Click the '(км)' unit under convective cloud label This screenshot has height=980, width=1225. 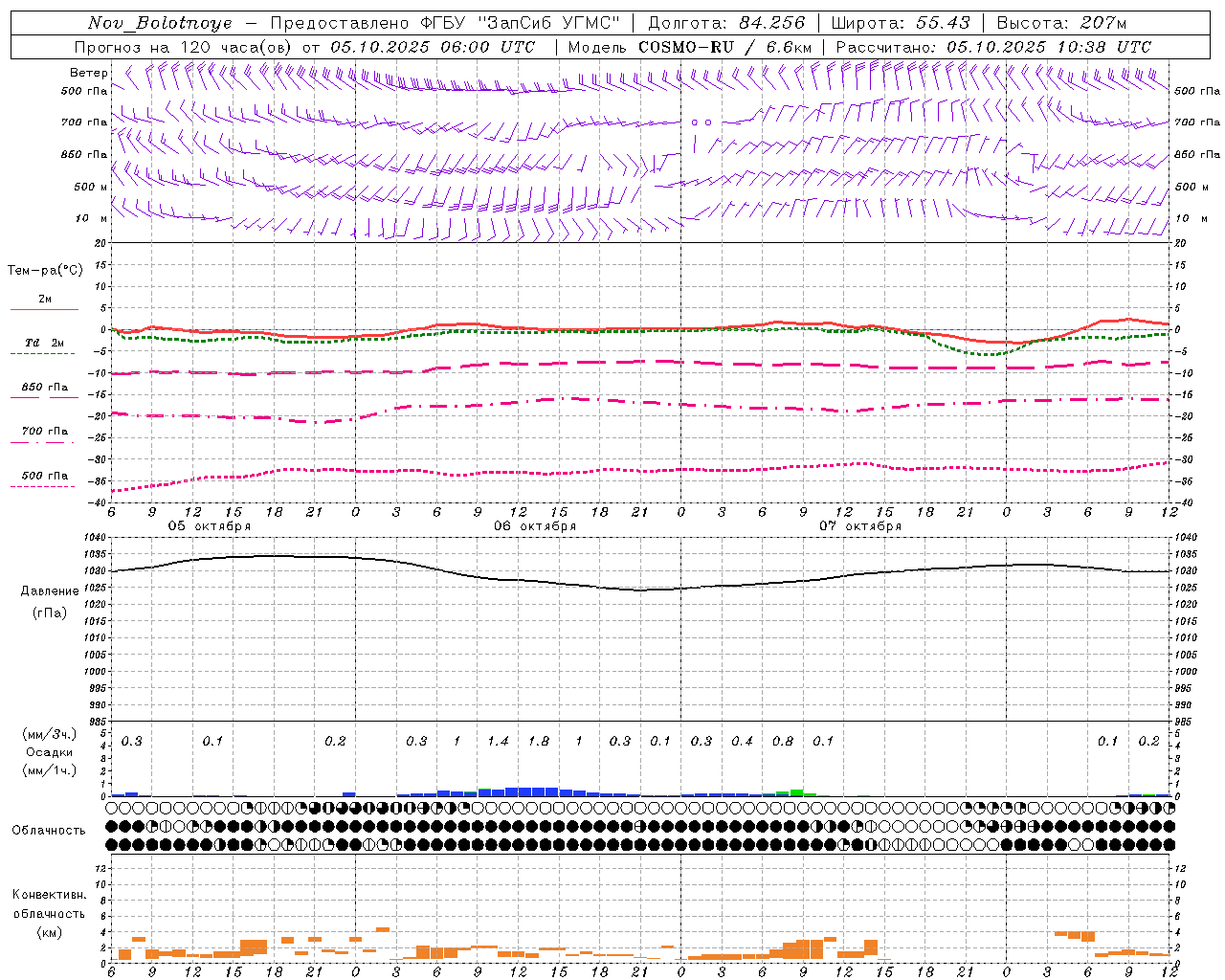(x=49, y=932)
